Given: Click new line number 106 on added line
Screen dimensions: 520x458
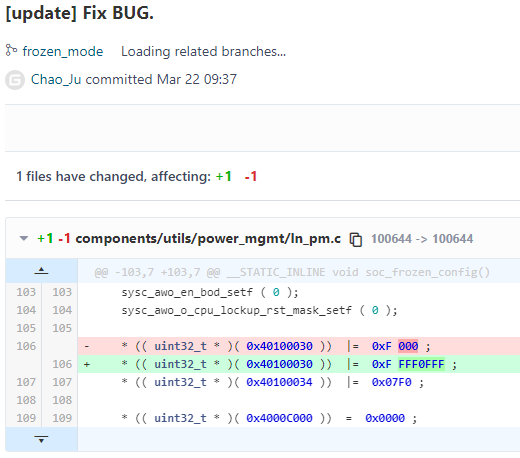Looking at the screenshot, I should (62, 364).
